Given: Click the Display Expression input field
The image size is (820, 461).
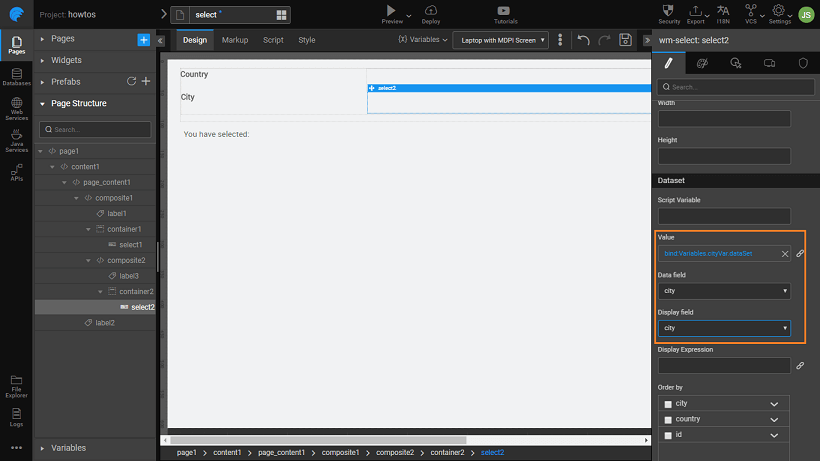Looking at the screenshot, I should pos(724,366).
